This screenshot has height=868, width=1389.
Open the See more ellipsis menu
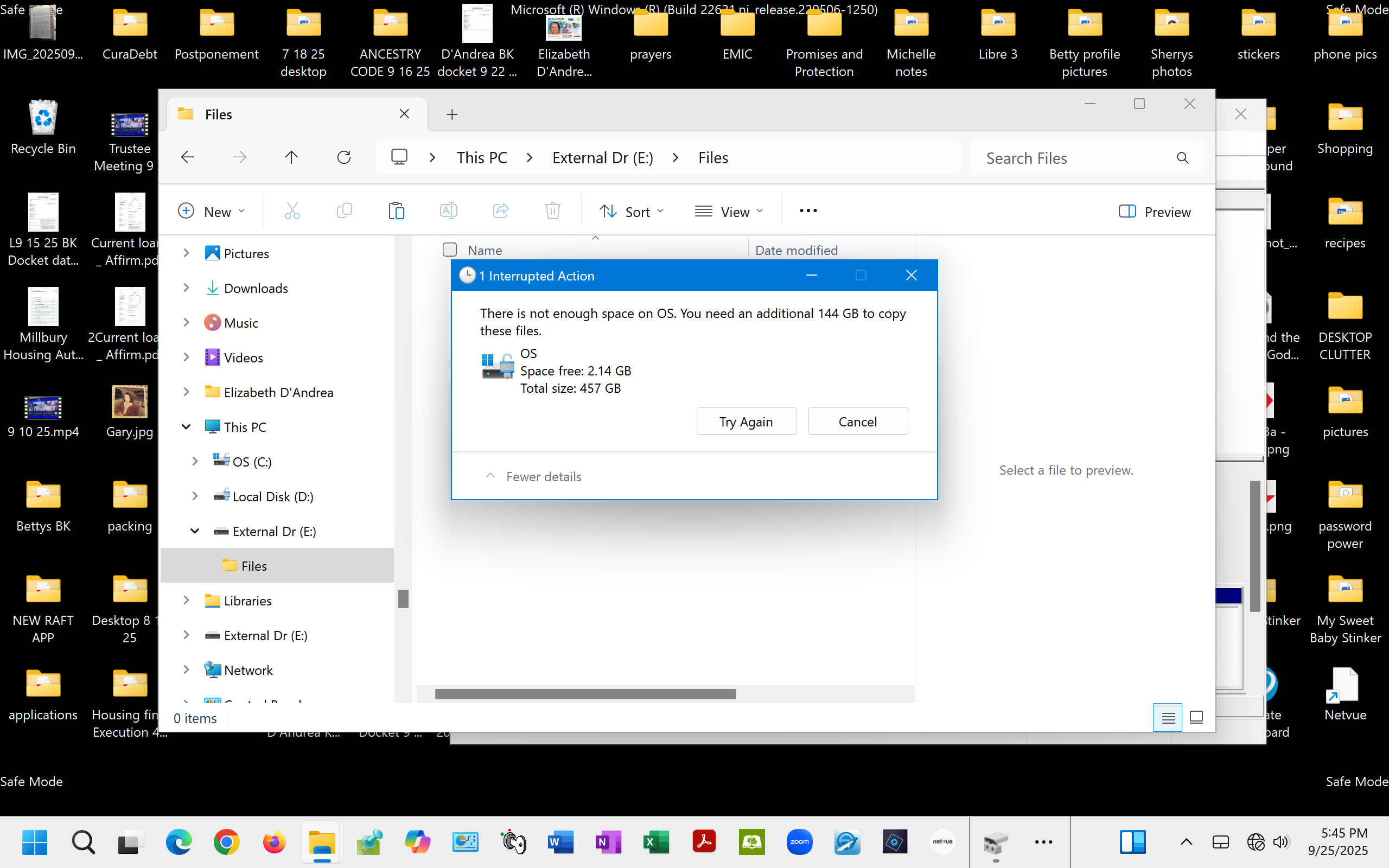807,211
